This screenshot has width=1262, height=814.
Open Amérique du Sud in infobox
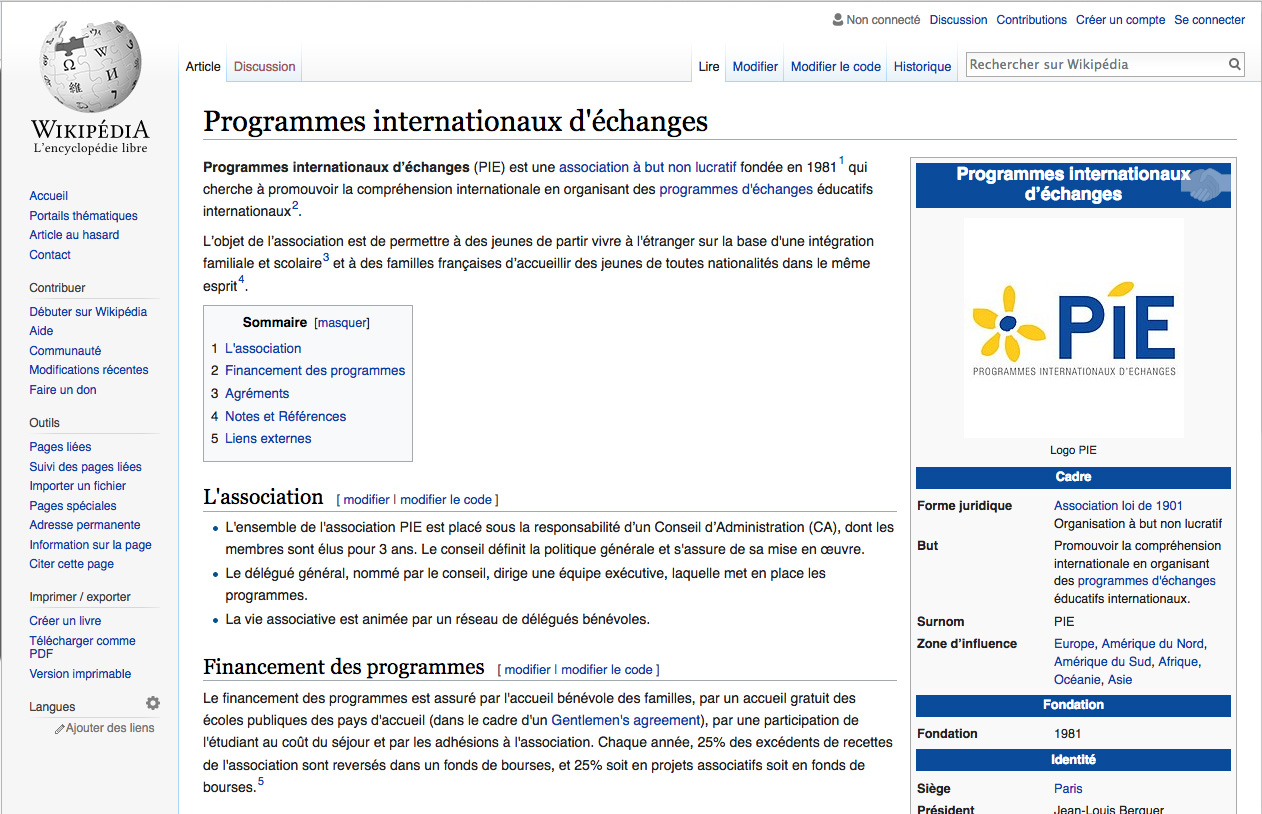(x=1103, y=662)
